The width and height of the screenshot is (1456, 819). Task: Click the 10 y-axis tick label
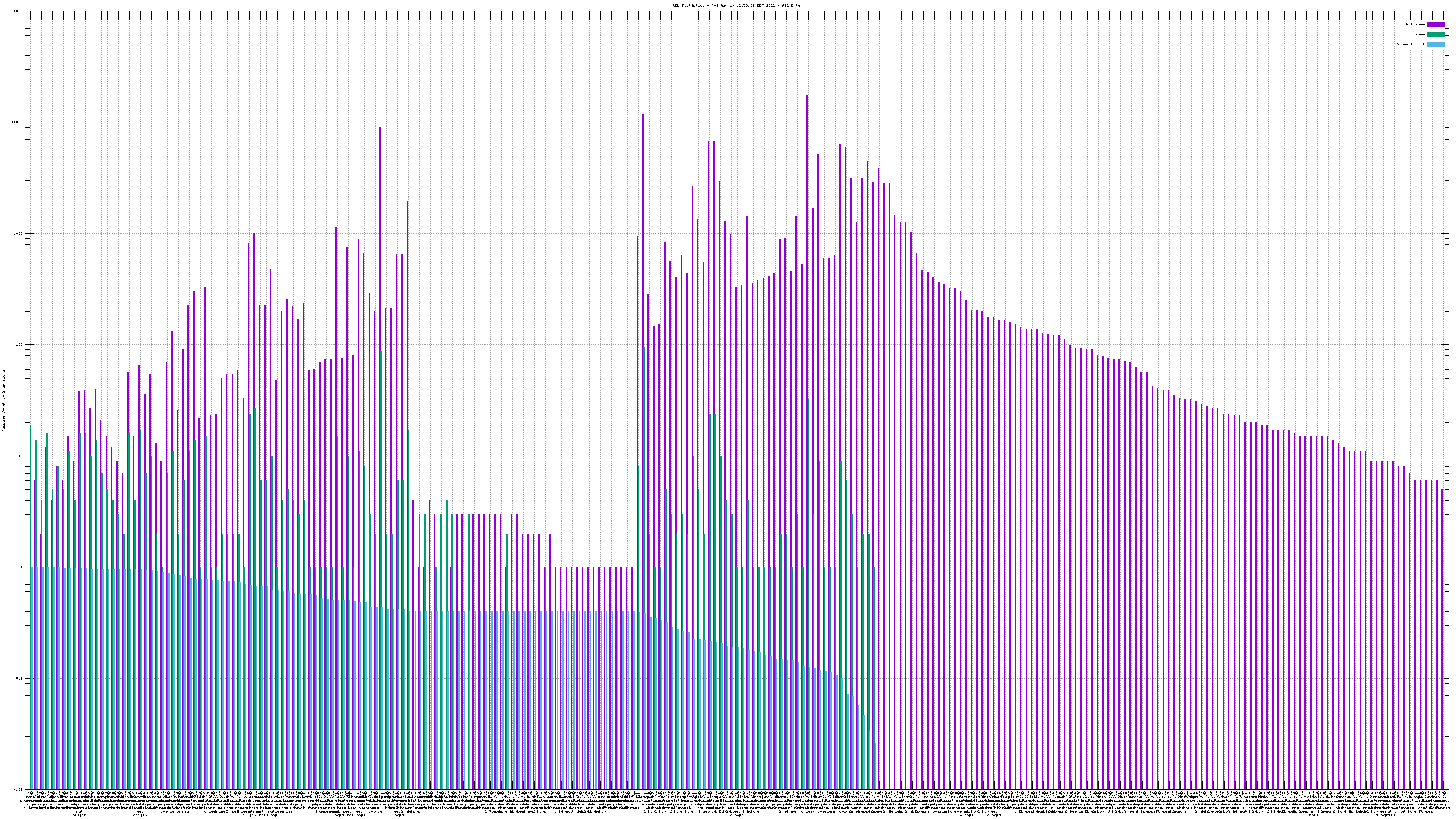(21, 457)
